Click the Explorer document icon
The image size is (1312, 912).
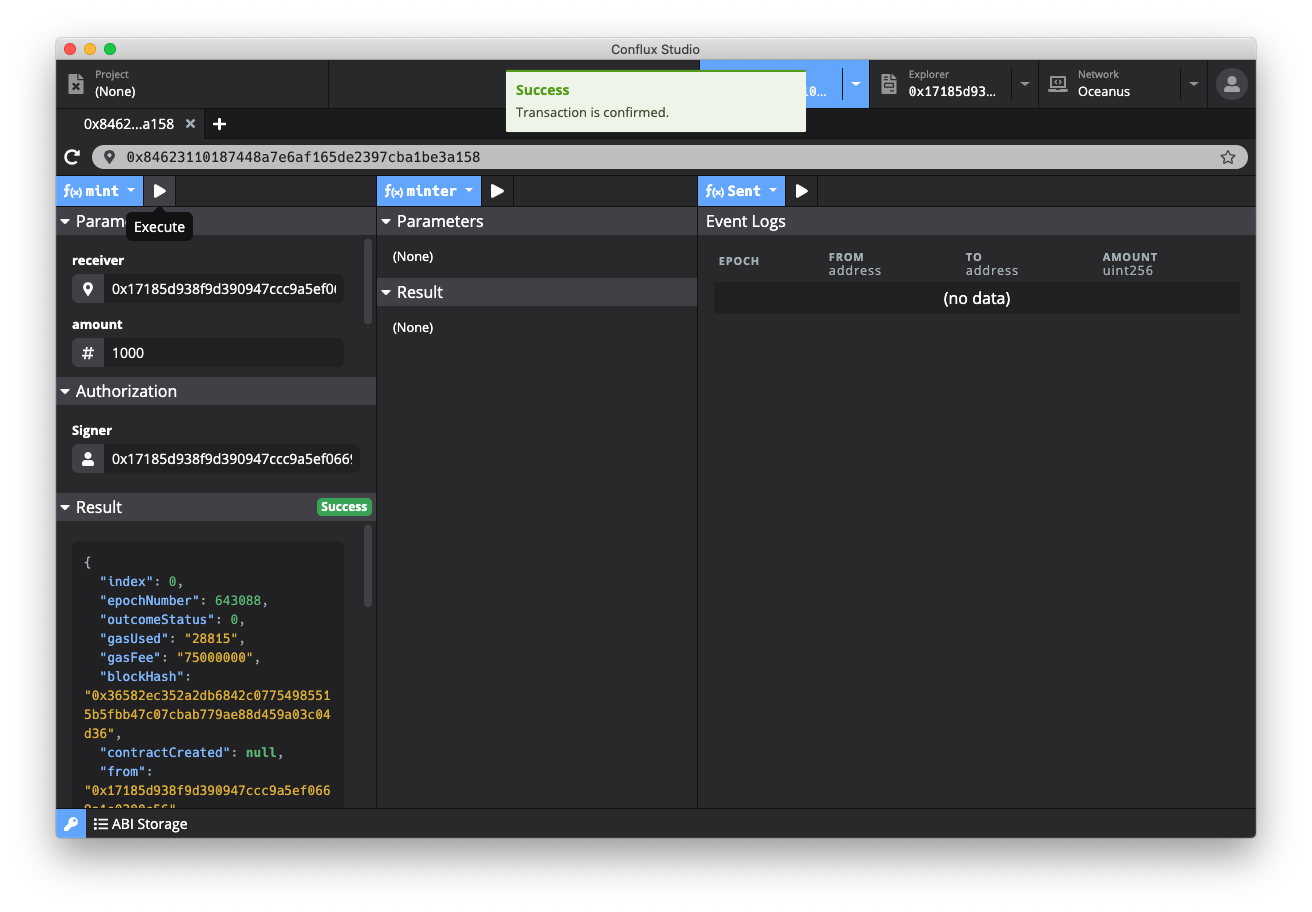(888, 84)
